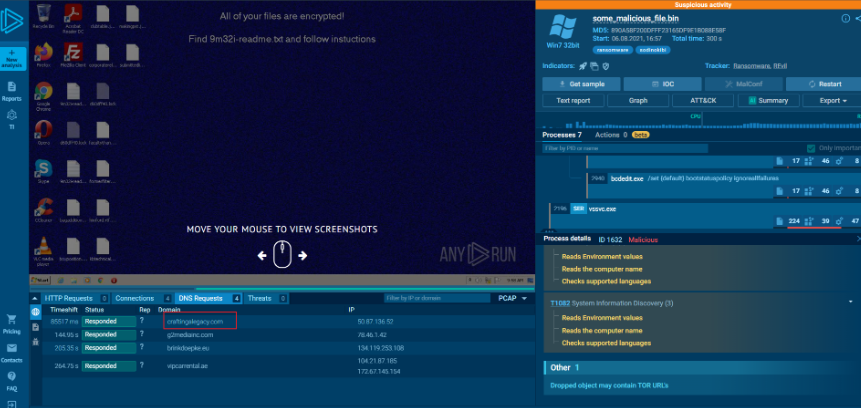
Task: Click the Firefox icon on the VM desktop
Action: [43, 54]
